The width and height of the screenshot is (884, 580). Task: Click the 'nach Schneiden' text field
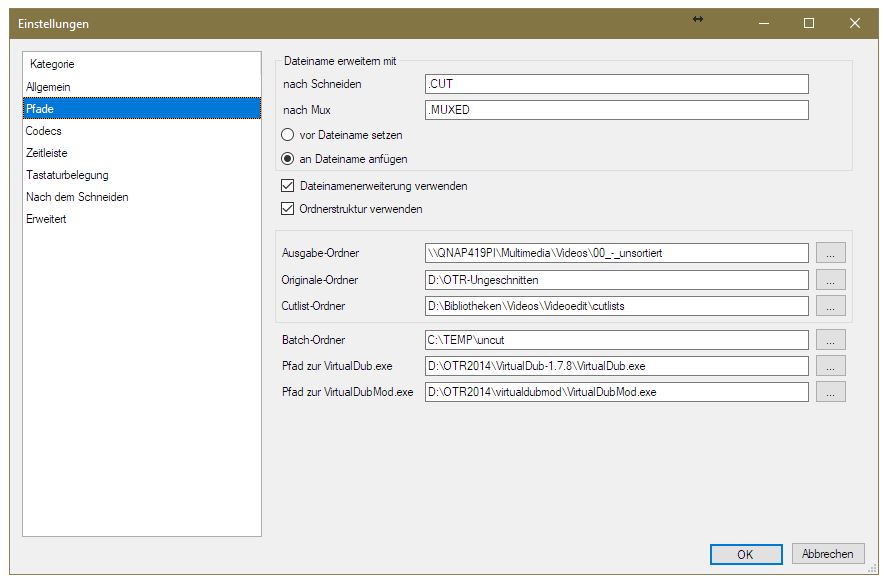click(616, 84)
